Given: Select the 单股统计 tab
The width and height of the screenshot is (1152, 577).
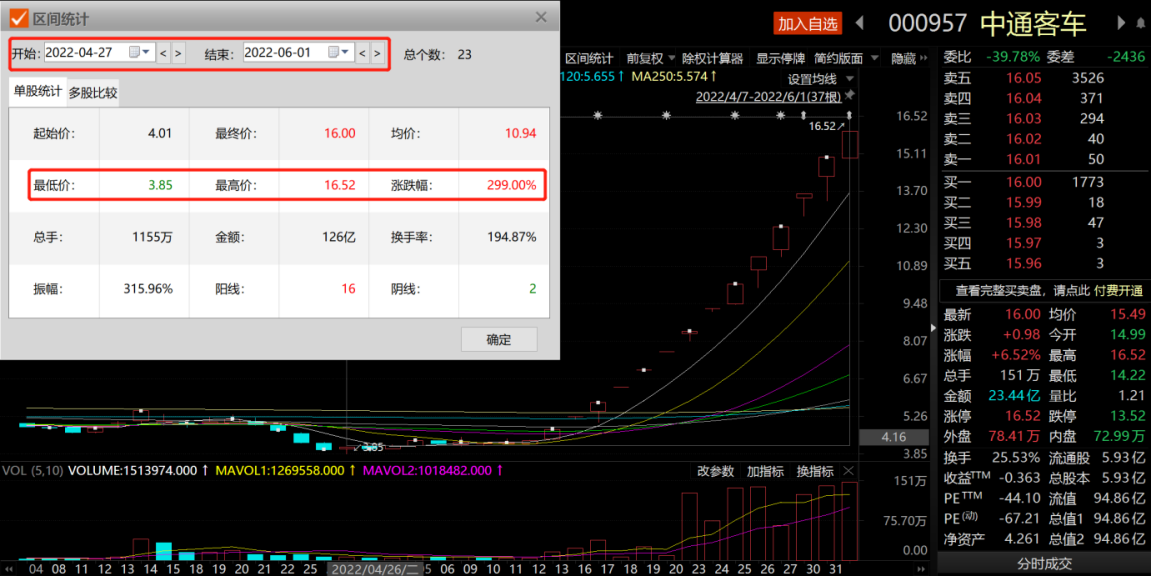Looking at the screenshot, I should [x=37, y=91].
